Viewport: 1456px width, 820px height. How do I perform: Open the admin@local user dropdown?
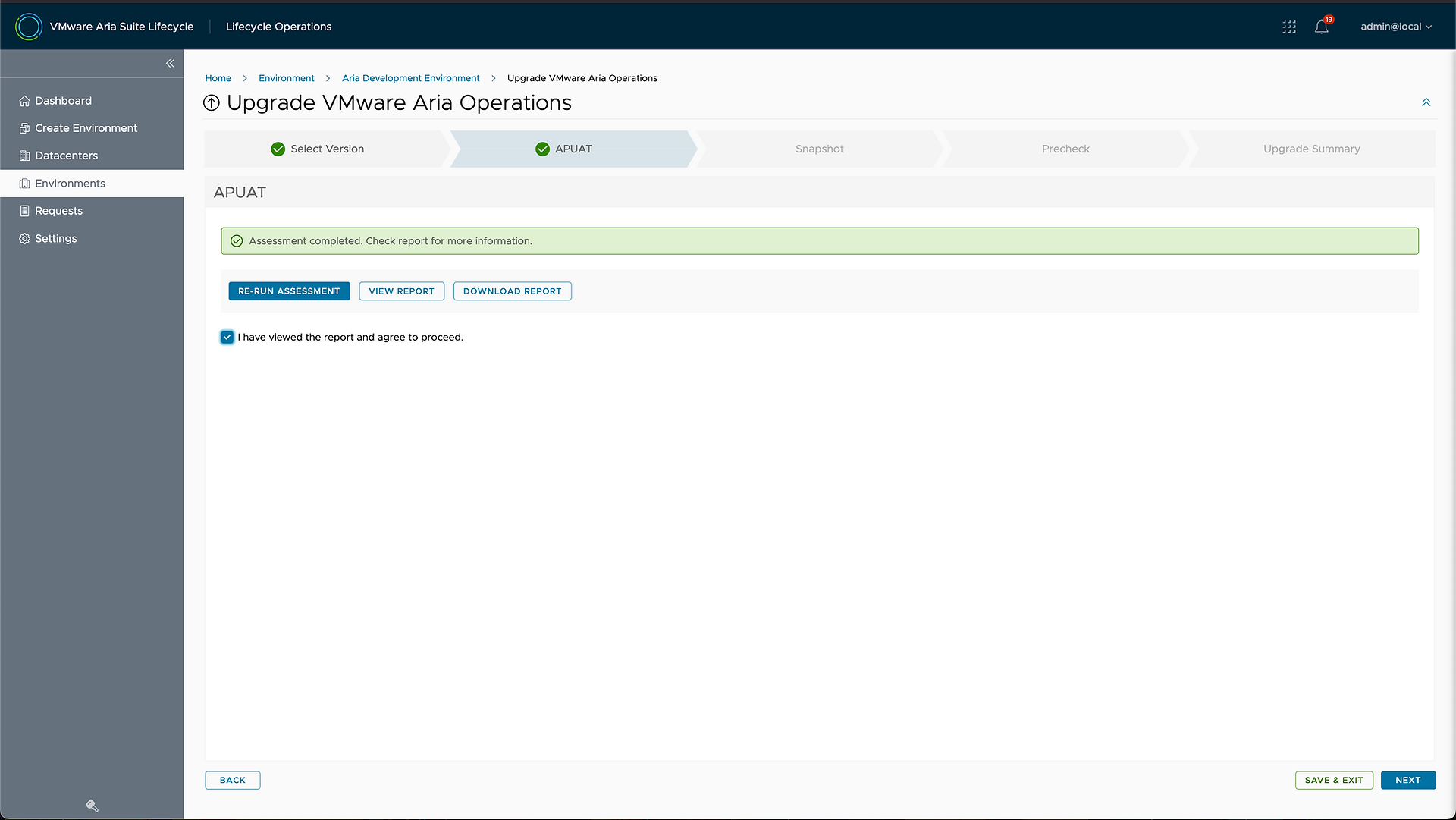[1396, 27]
